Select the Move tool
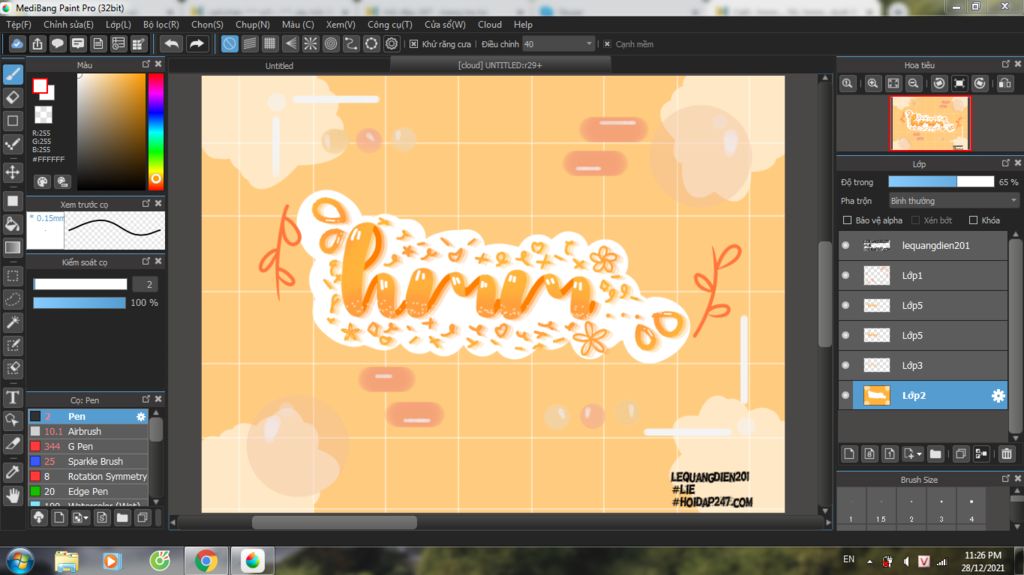Viewport: 1024px width, 575px height. pos(13,172)
